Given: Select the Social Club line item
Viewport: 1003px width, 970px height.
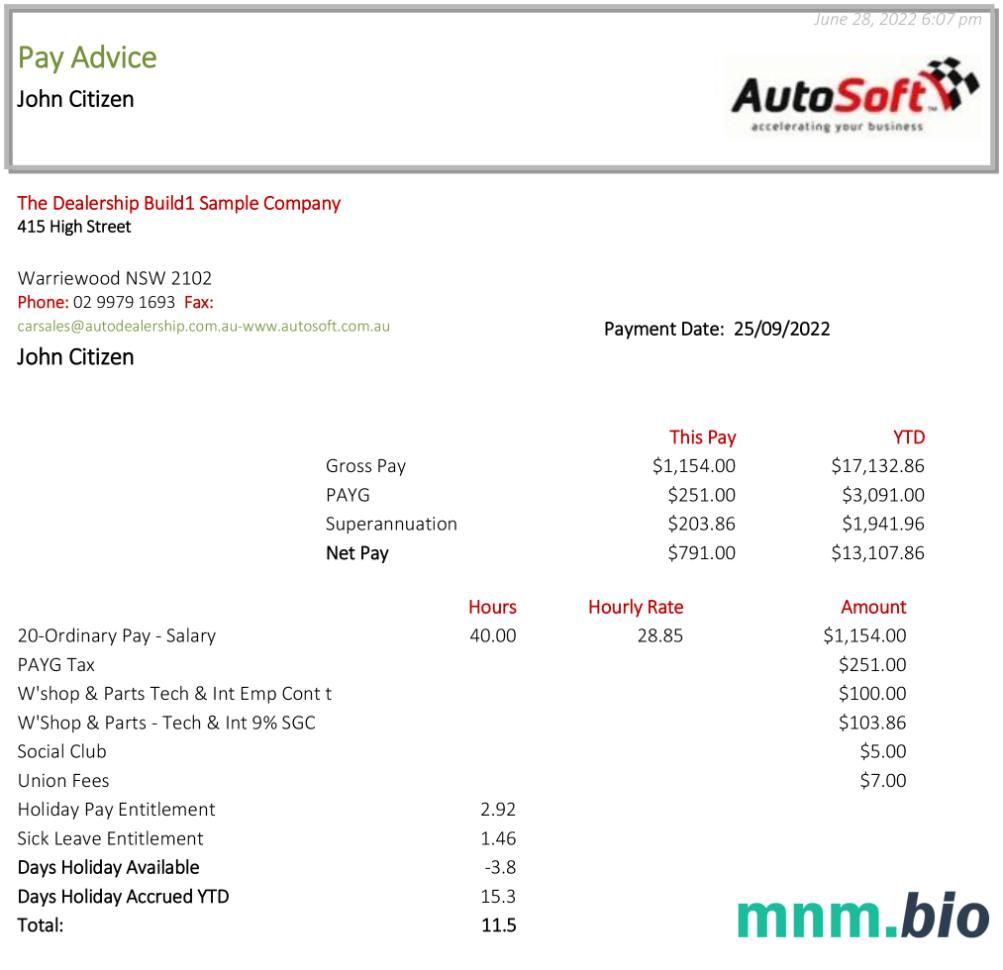Looking at the screenshot, I should pyautogui.click(x=62, y=752).
